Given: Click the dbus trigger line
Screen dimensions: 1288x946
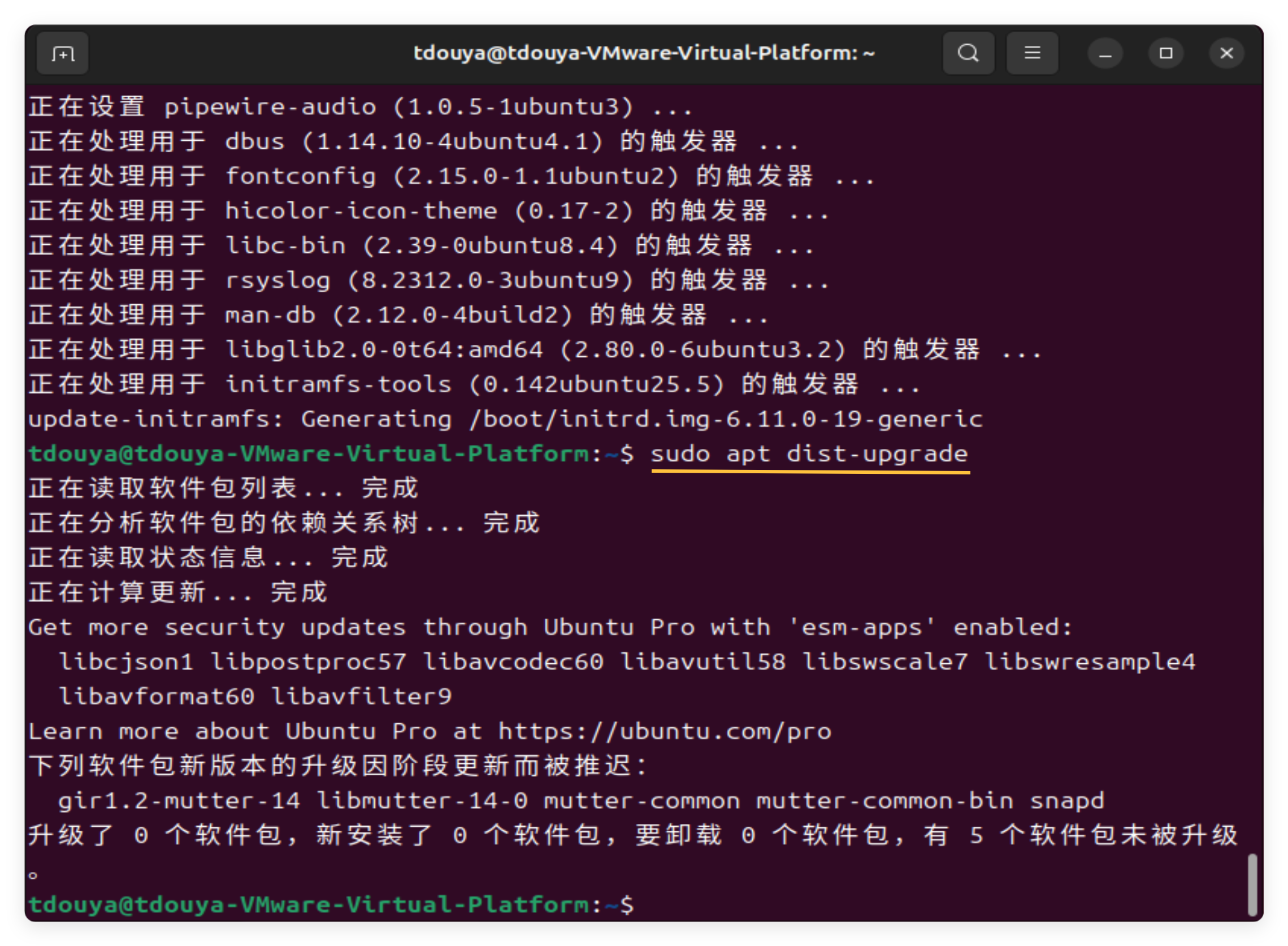Looking at the screenshot, I should point(414,141).
